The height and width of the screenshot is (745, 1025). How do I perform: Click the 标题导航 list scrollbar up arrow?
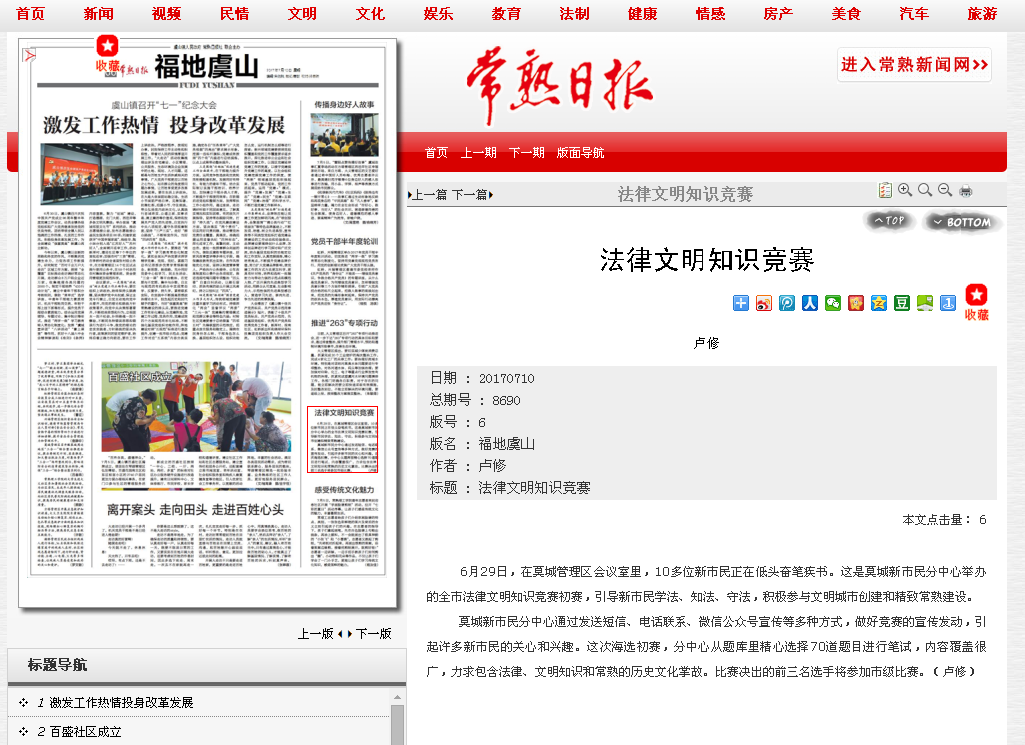pos(397,697)
